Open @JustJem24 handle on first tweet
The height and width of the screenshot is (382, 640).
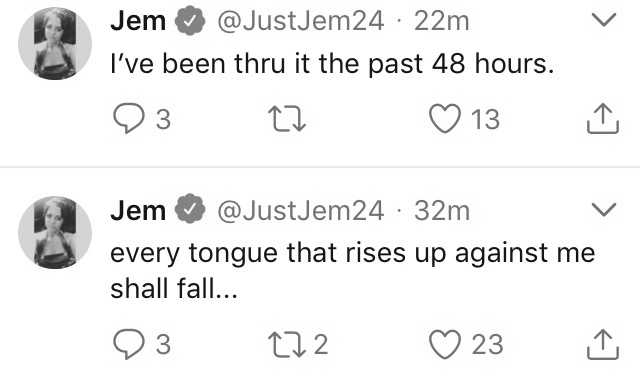point(300,21)
